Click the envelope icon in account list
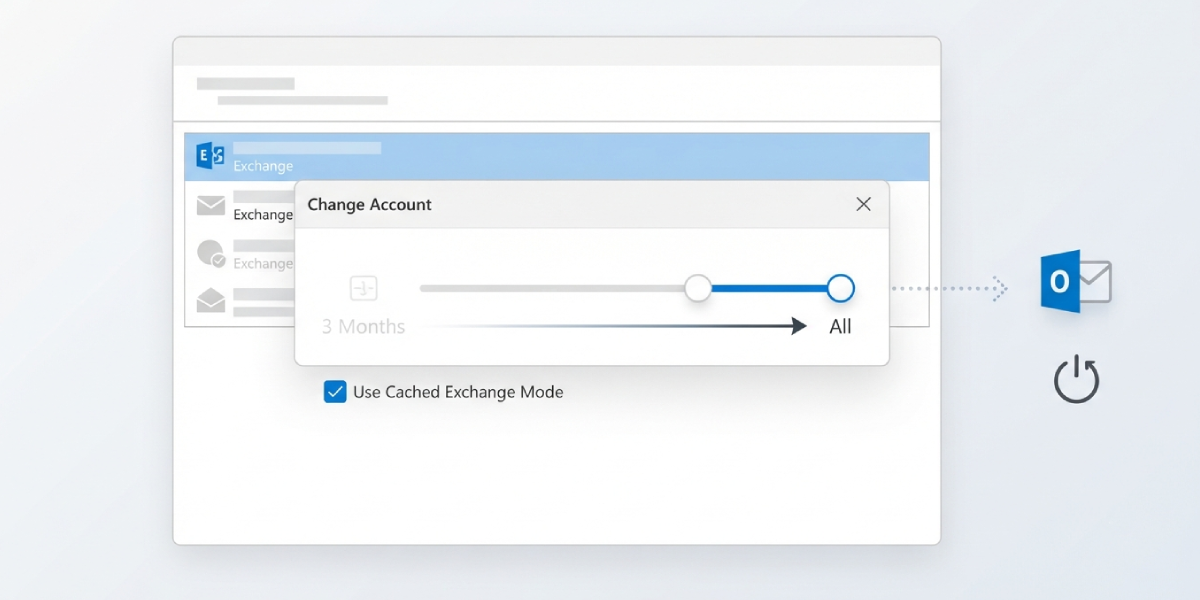 click(210, 206)
